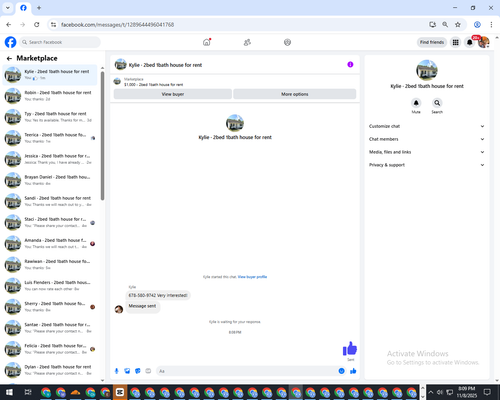Go back with browser back arrow

[9, 25]
